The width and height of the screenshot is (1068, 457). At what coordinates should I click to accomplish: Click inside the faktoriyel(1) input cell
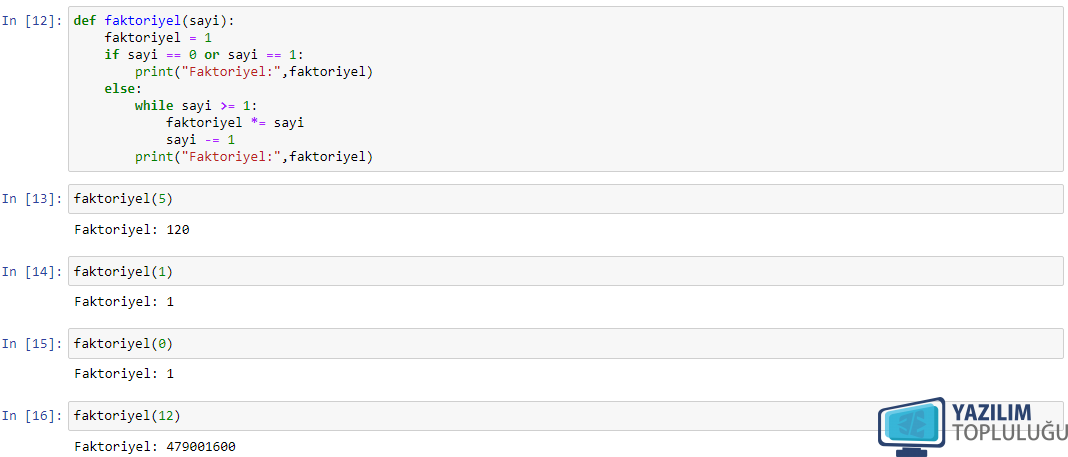pyautogui.click(x=565, y=271)
